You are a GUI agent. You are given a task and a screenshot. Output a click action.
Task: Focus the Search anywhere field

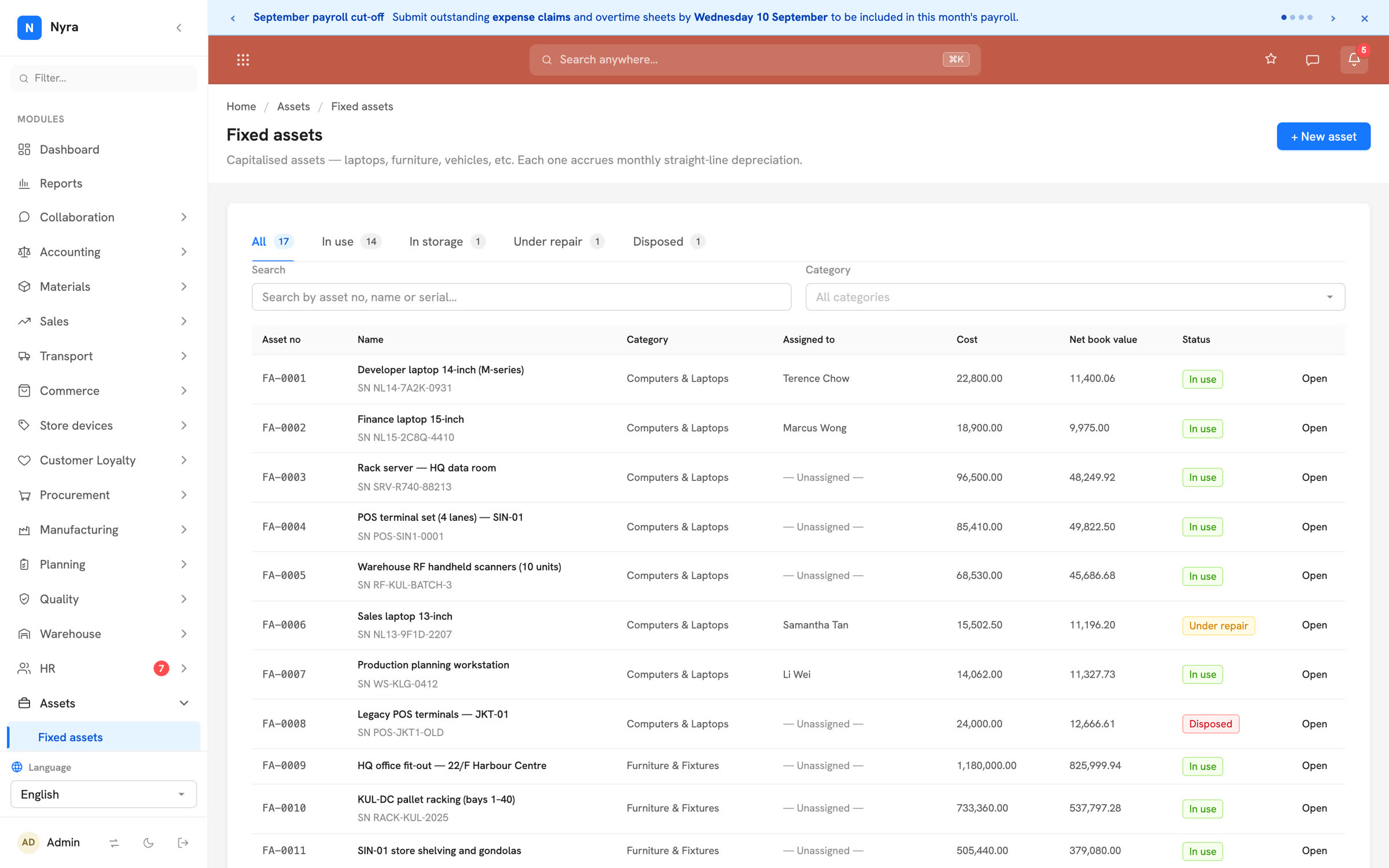[x=755, y=60]
